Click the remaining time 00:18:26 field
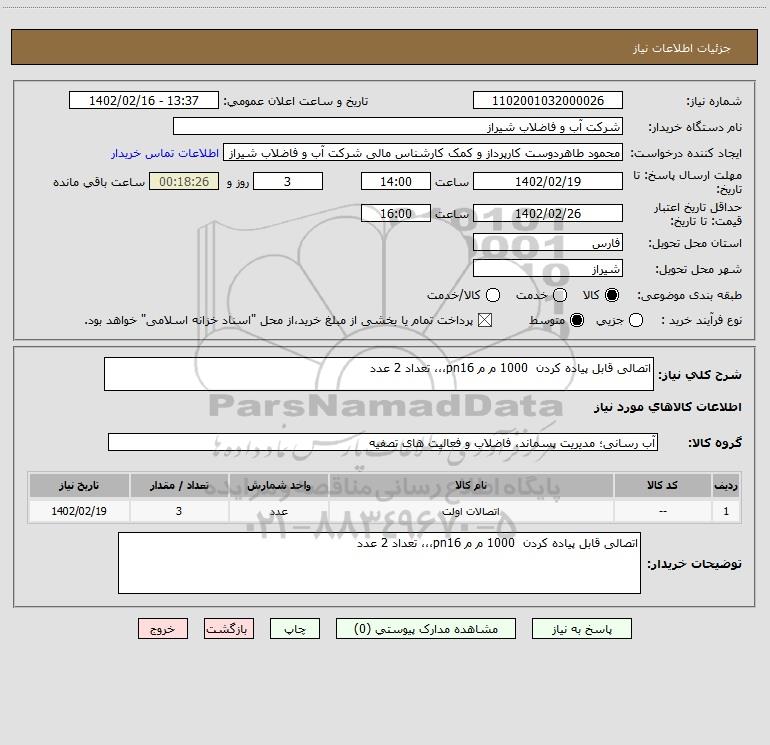770x745 pixels. (x=184, y=181)
